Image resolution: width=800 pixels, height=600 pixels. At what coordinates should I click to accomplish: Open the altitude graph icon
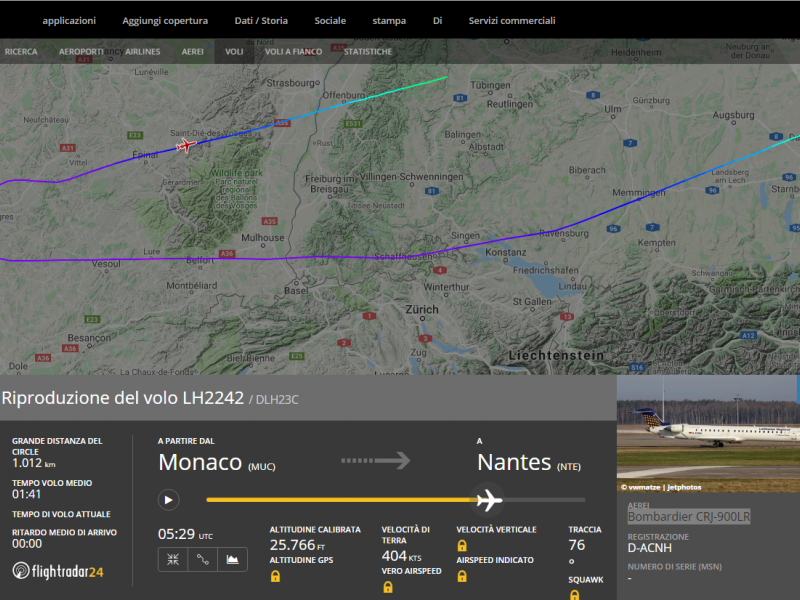[x=233, y=560]
